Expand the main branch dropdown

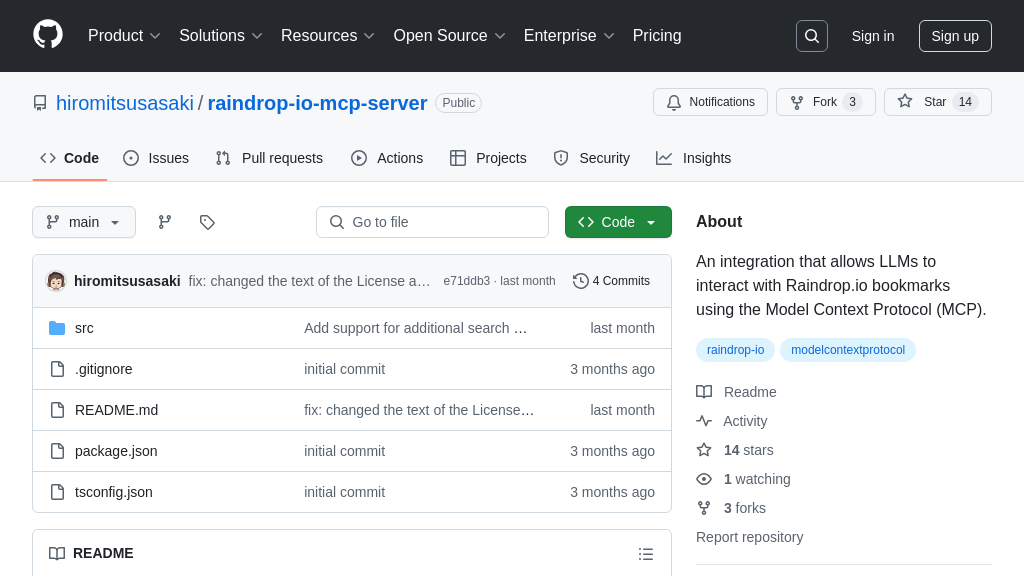[x=84, y=222]
